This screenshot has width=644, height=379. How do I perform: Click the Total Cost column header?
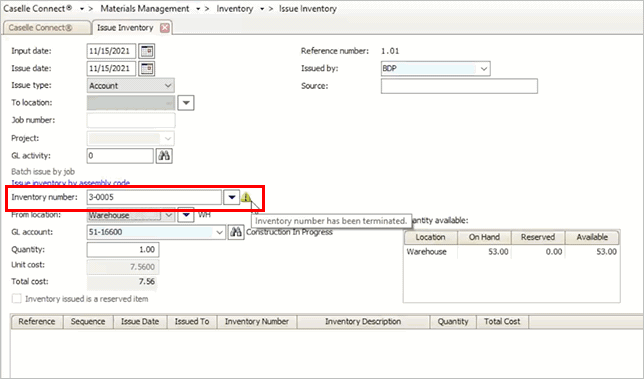[502, 322]
